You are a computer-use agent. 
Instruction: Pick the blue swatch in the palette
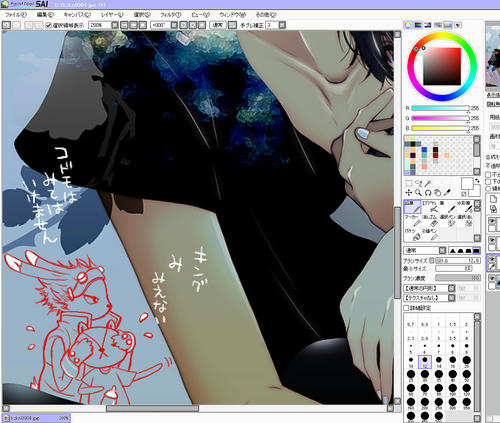424,150
